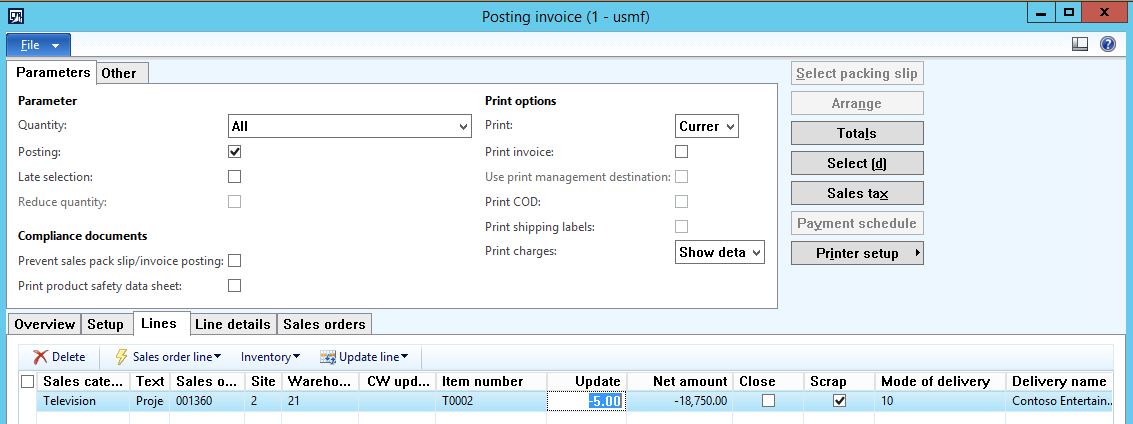Click the CW update column header
Image resolution: width=1133 pixels, height=424 pixels.
tap(397, 381)
